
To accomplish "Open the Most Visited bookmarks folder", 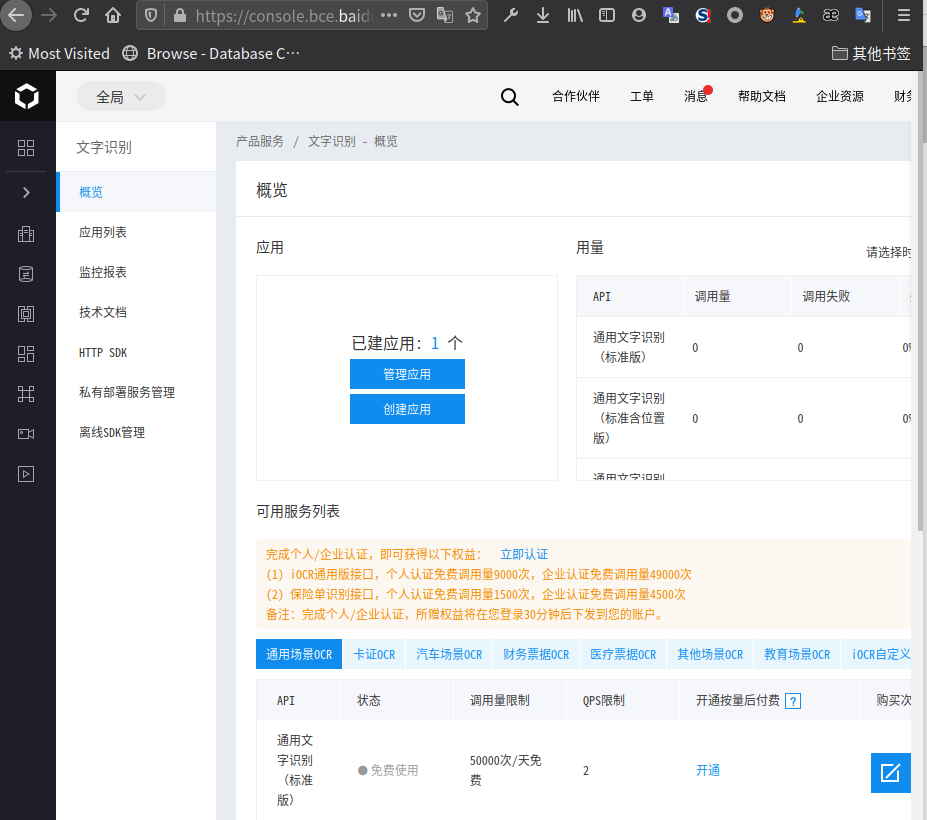I will tap(59, 54).
